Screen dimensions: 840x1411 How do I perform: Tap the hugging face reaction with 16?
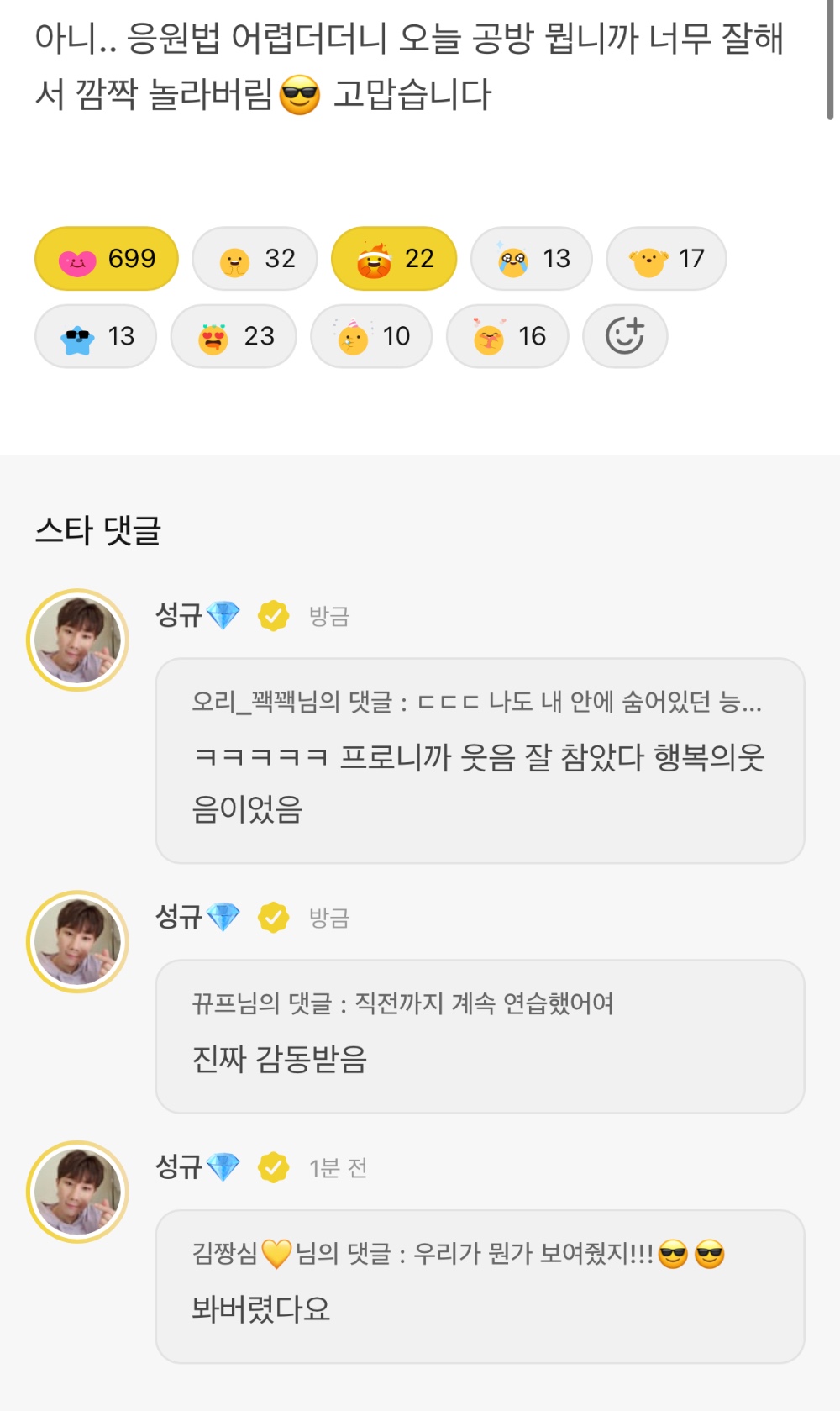point(508,337)
